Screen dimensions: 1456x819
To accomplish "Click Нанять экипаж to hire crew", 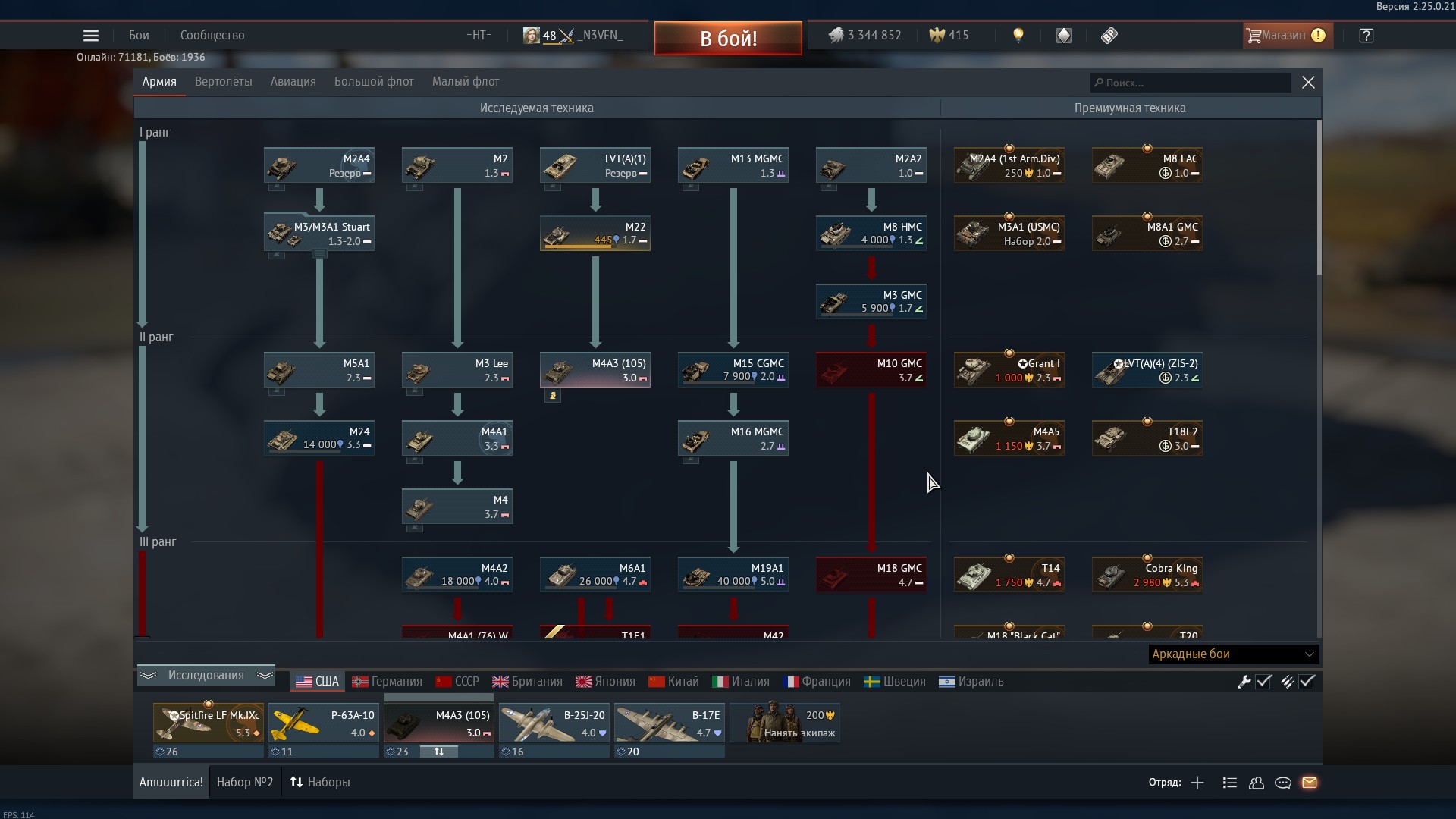I will 785,723.
